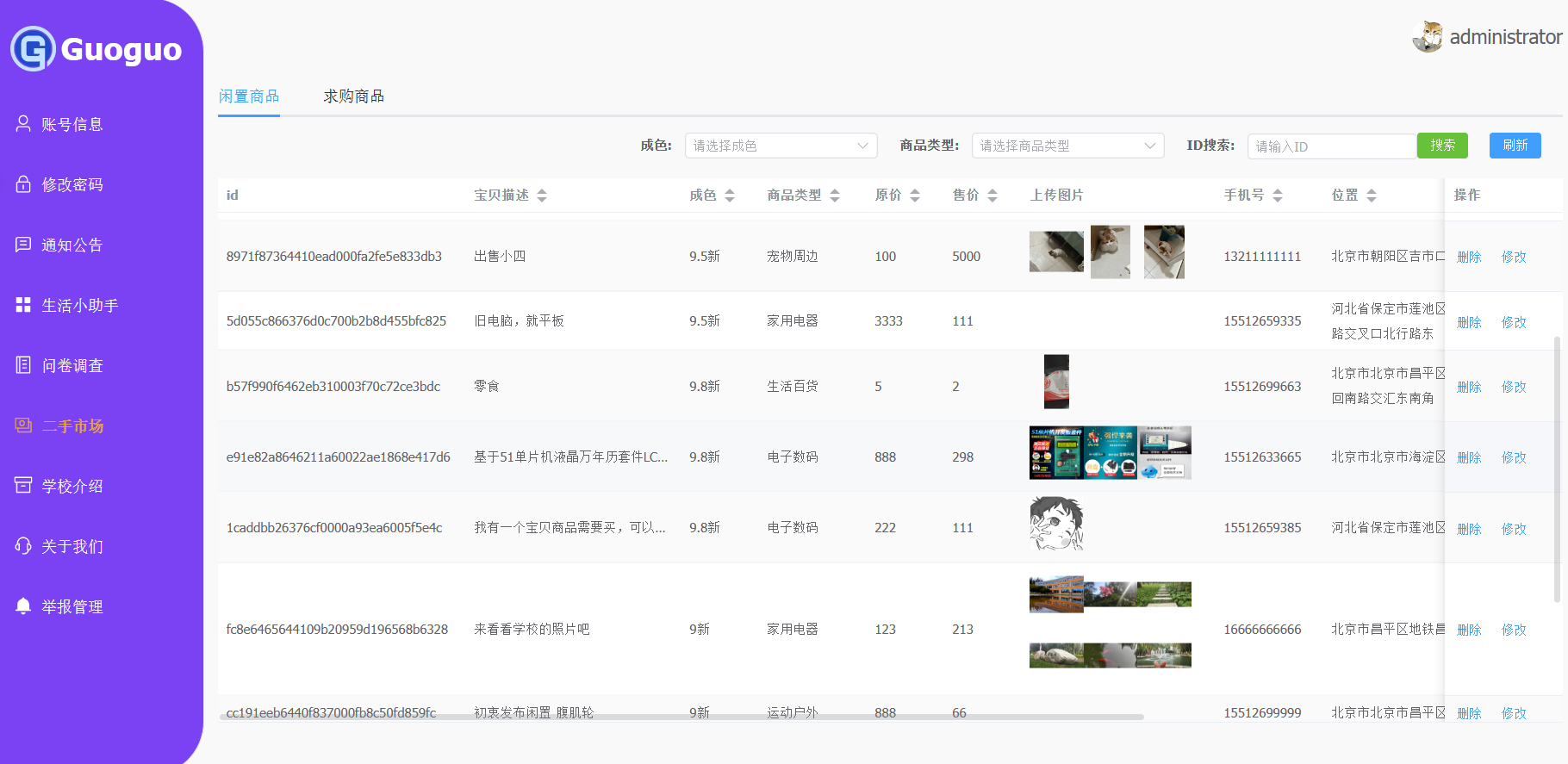
Task: Click the horizontal table scrollbar
Action: [681, 717]
